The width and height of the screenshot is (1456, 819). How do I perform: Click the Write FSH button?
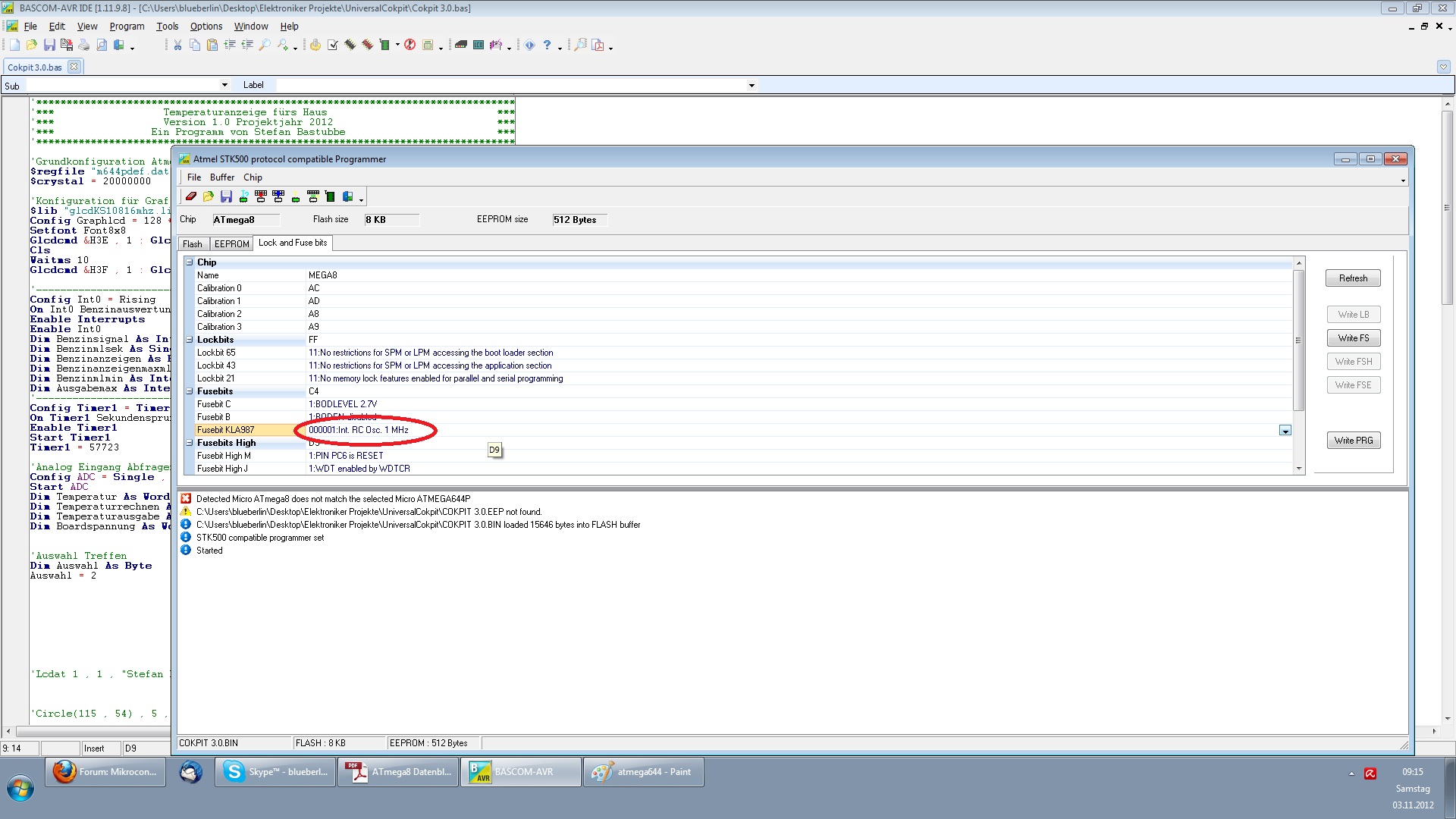pyautogui.click(x=1353, y=362)
